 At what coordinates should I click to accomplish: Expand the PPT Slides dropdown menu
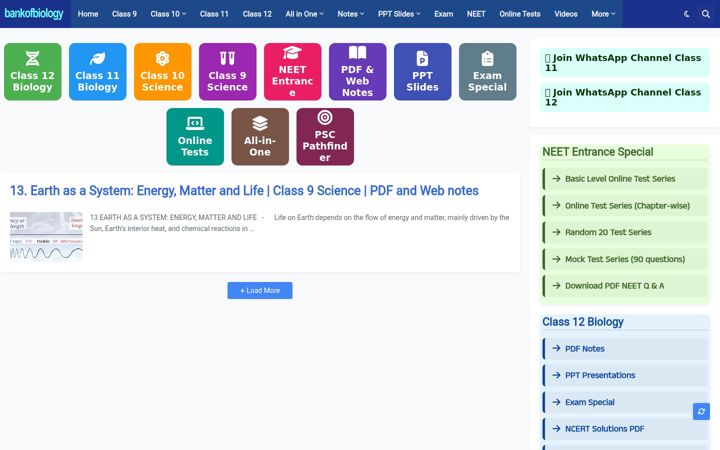[399, 14]
